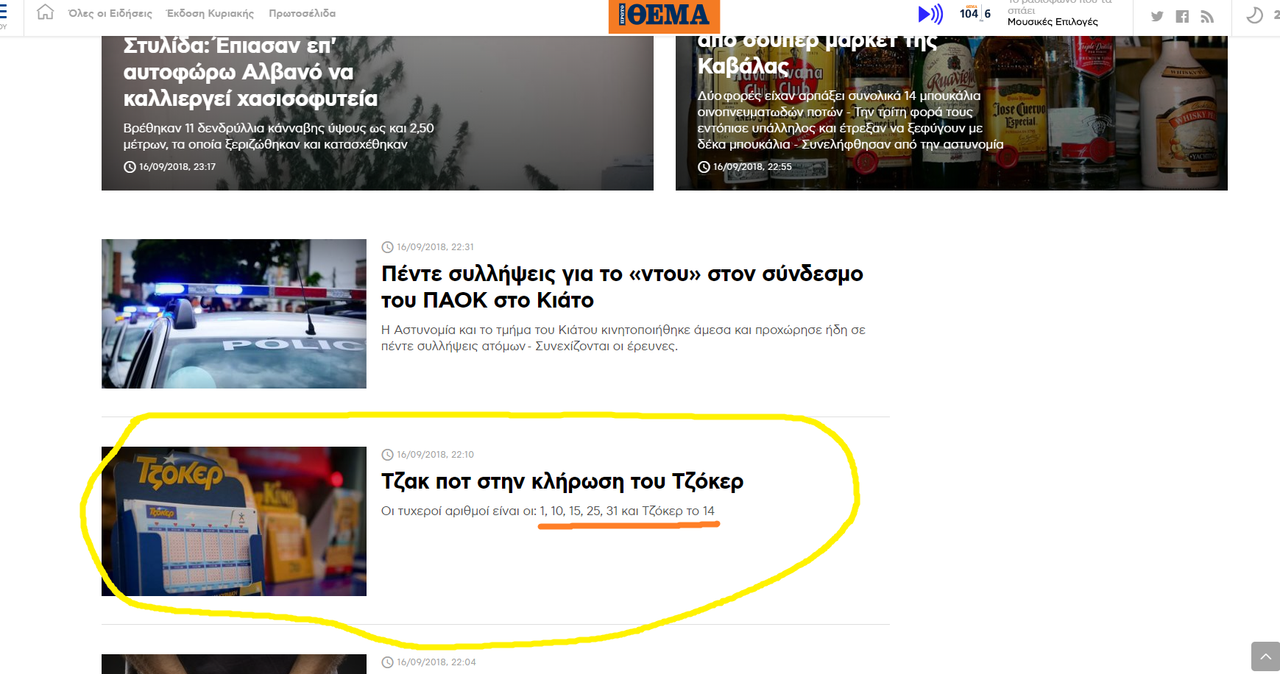Open Μουσικές Επιλογές radio link
Screen dimensions: 1280x674
pyautogui.click(x=1052, y=21)
